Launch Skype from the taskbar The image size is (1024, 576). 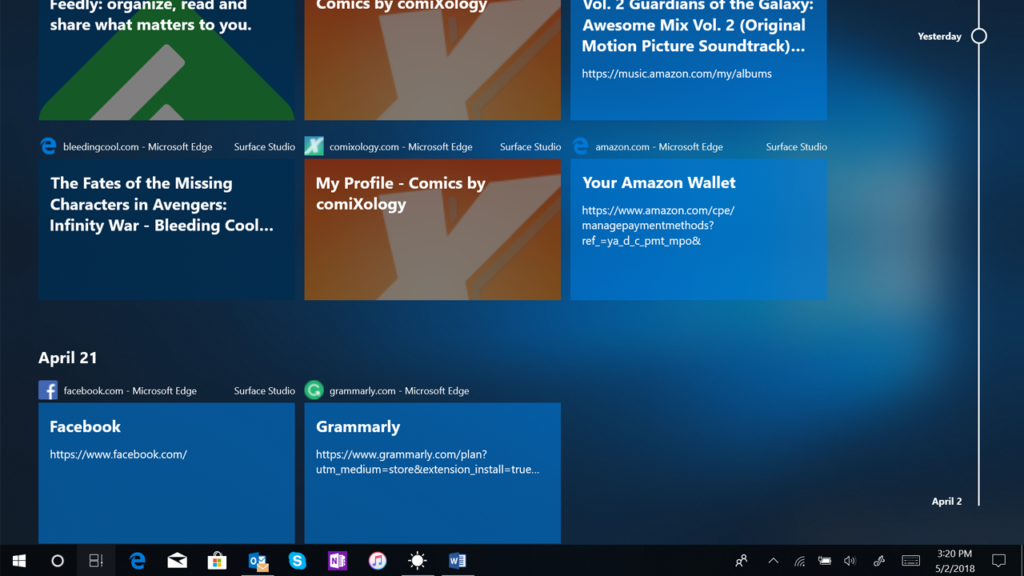click(297, 560)
